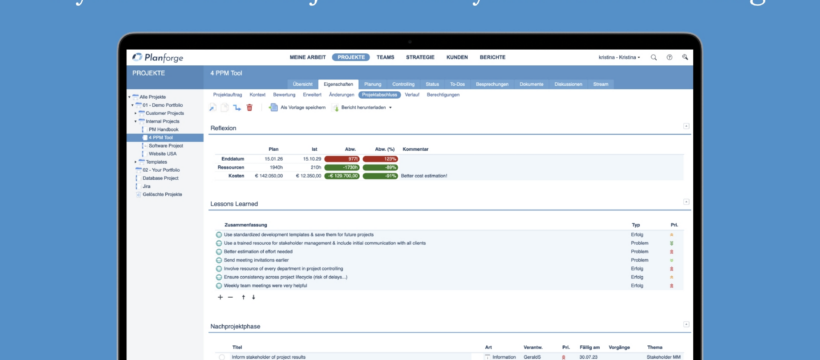Click status circle of 'Use standardized development templates'
Viewport: 820px width, 360px height.
(x=219, y=235)
